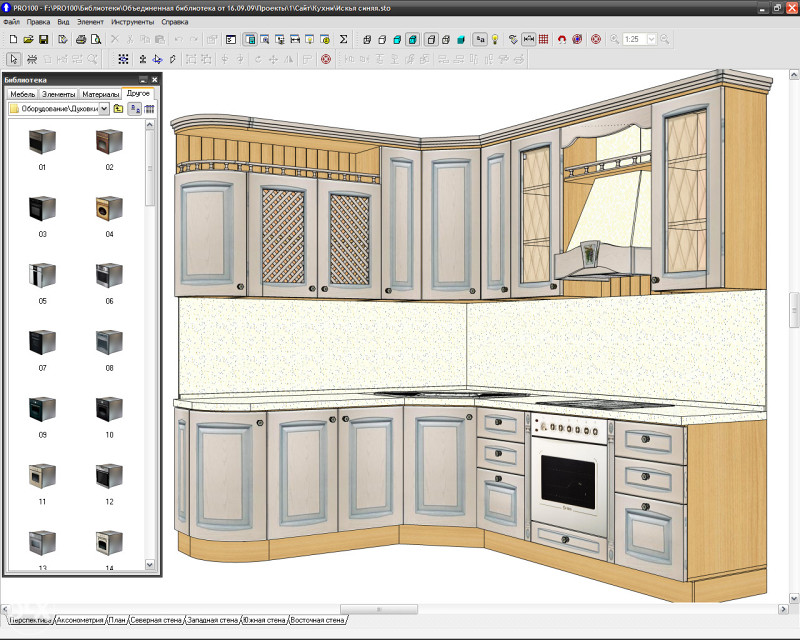Click the Sum (Σ) report icon

coord(343,41)
